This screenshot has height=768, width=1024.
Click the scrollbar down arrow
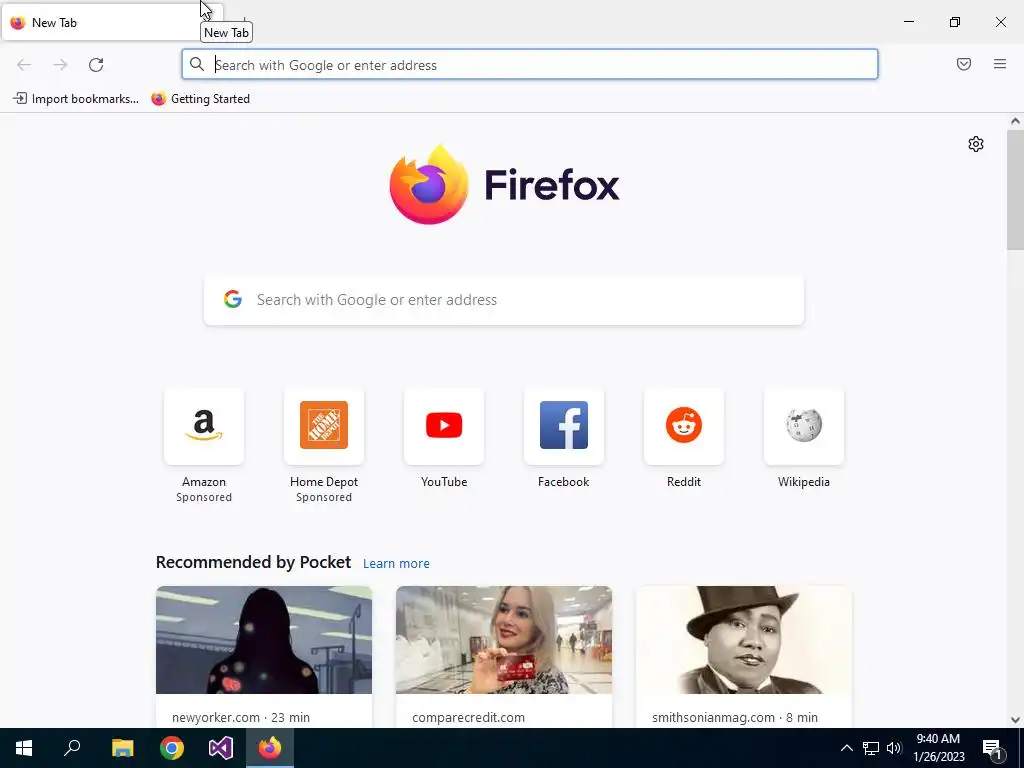(1015, 720)
